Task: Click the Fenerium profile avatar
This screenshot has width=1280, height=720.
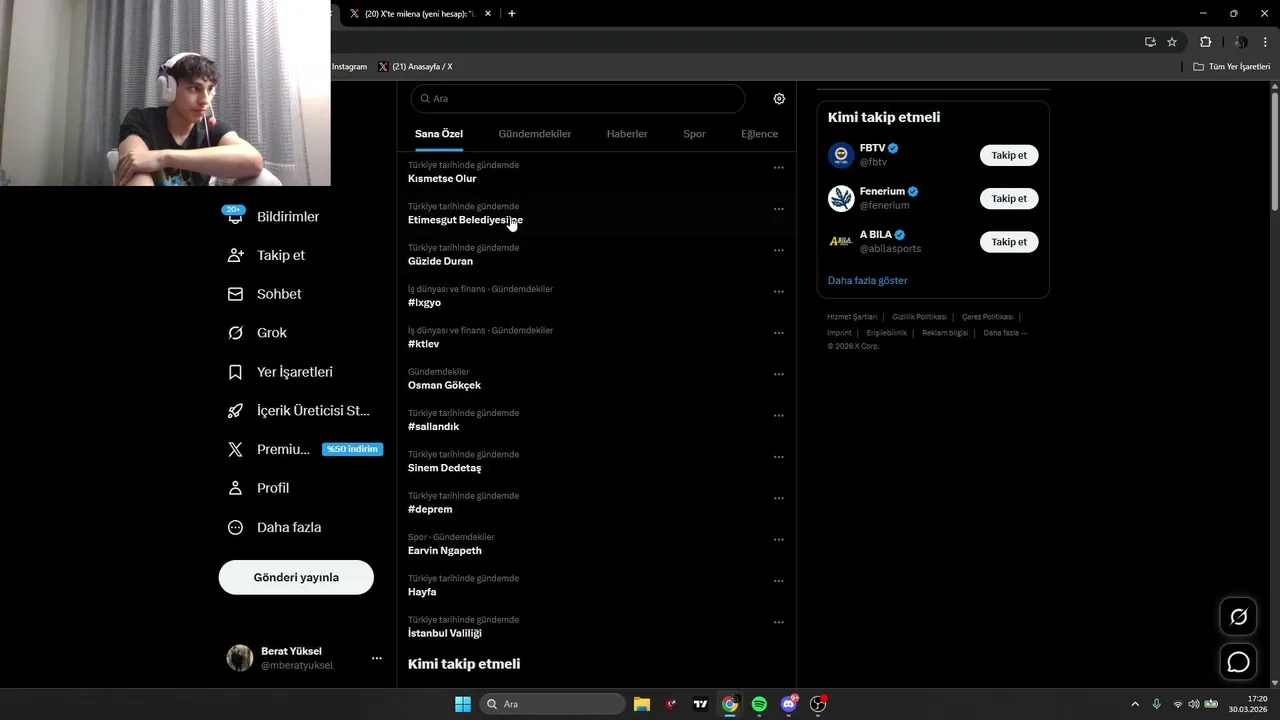Action: (x=841, y=198)
